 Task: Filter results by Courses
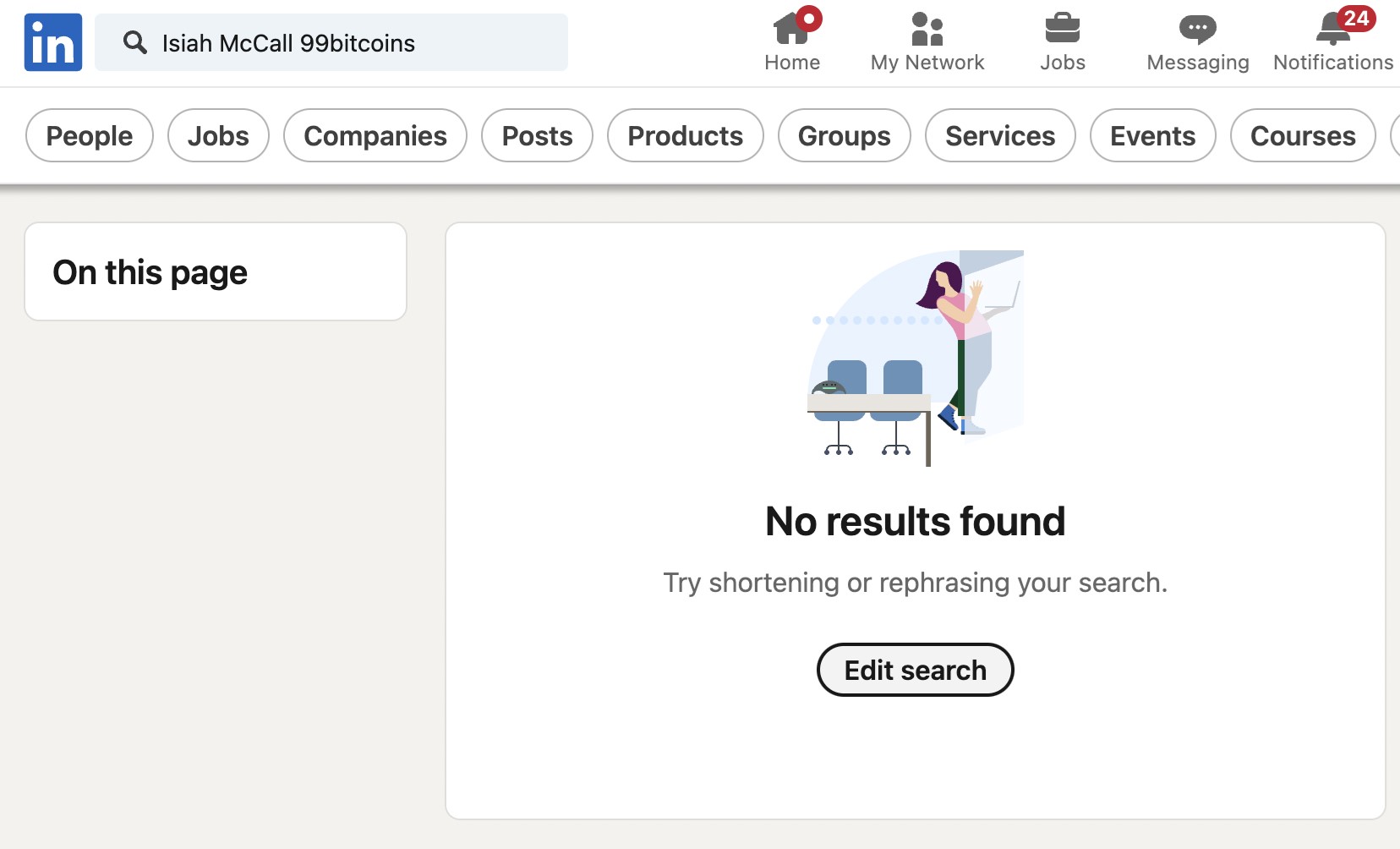click(1303, 135)
